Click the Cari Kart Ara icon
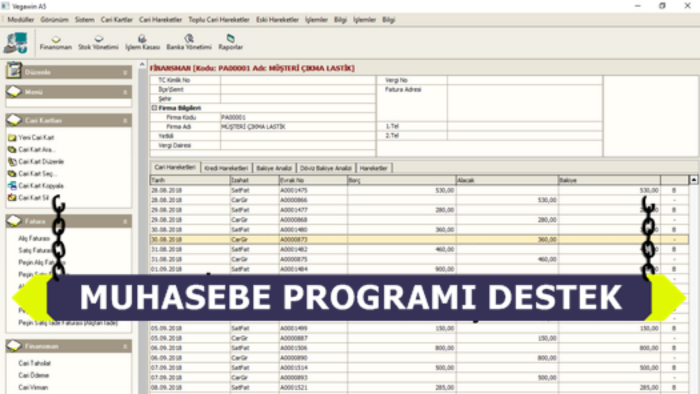Screen dimensions: 700x394 pyautogui.click(x=12, y=149)
